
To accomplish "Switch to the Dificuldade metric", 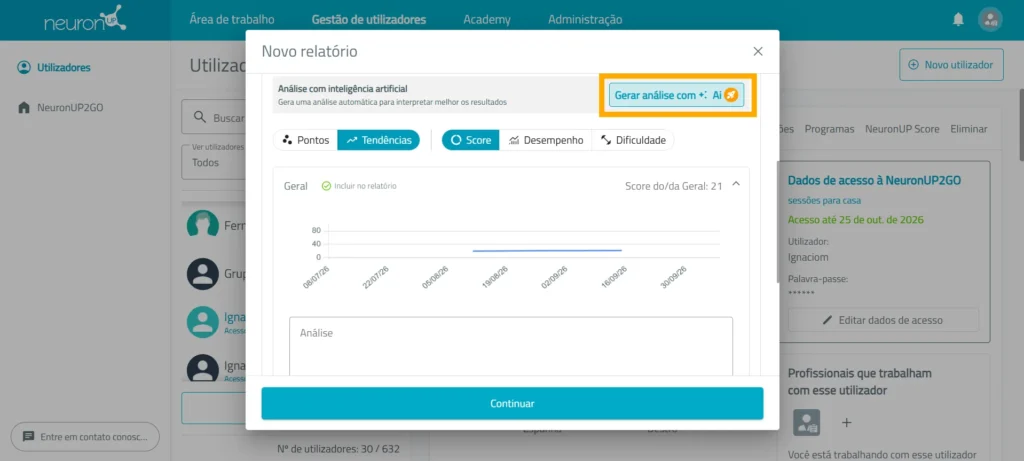I will tap(633, 140).
